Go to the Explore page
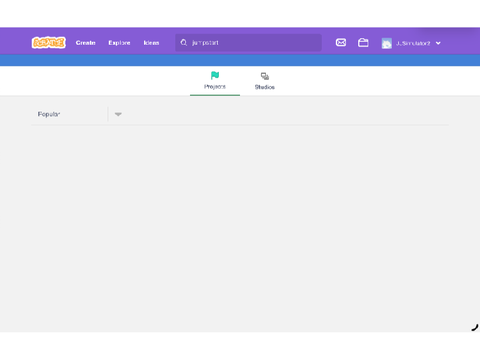Viewport: 480px width, 360px height. point(119,43)
